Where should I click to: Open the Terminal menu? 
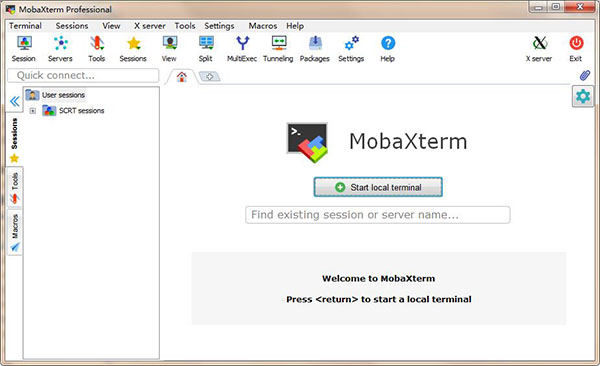25,26
